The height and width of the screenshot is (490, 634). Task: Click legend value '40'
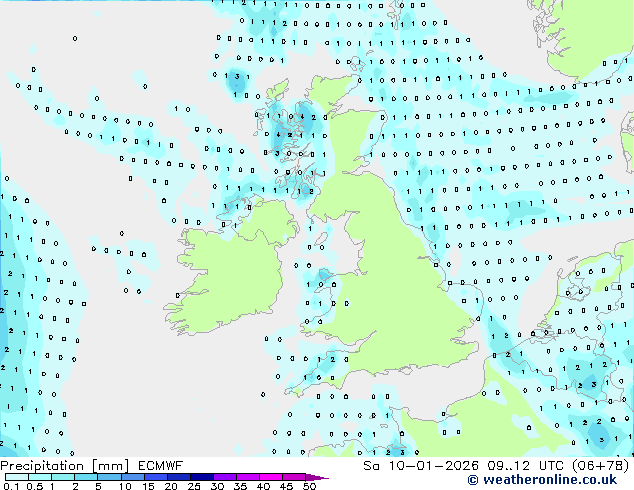click(x=263, y=486)
